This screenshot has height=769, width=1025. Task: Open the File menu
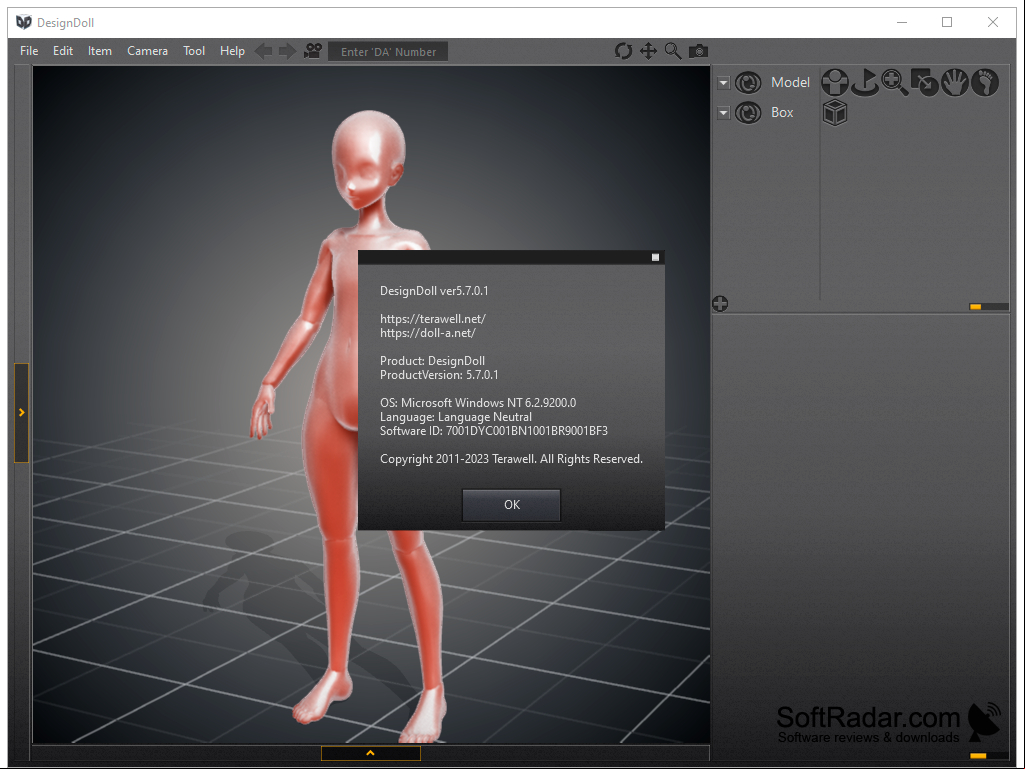click(29, 51)
